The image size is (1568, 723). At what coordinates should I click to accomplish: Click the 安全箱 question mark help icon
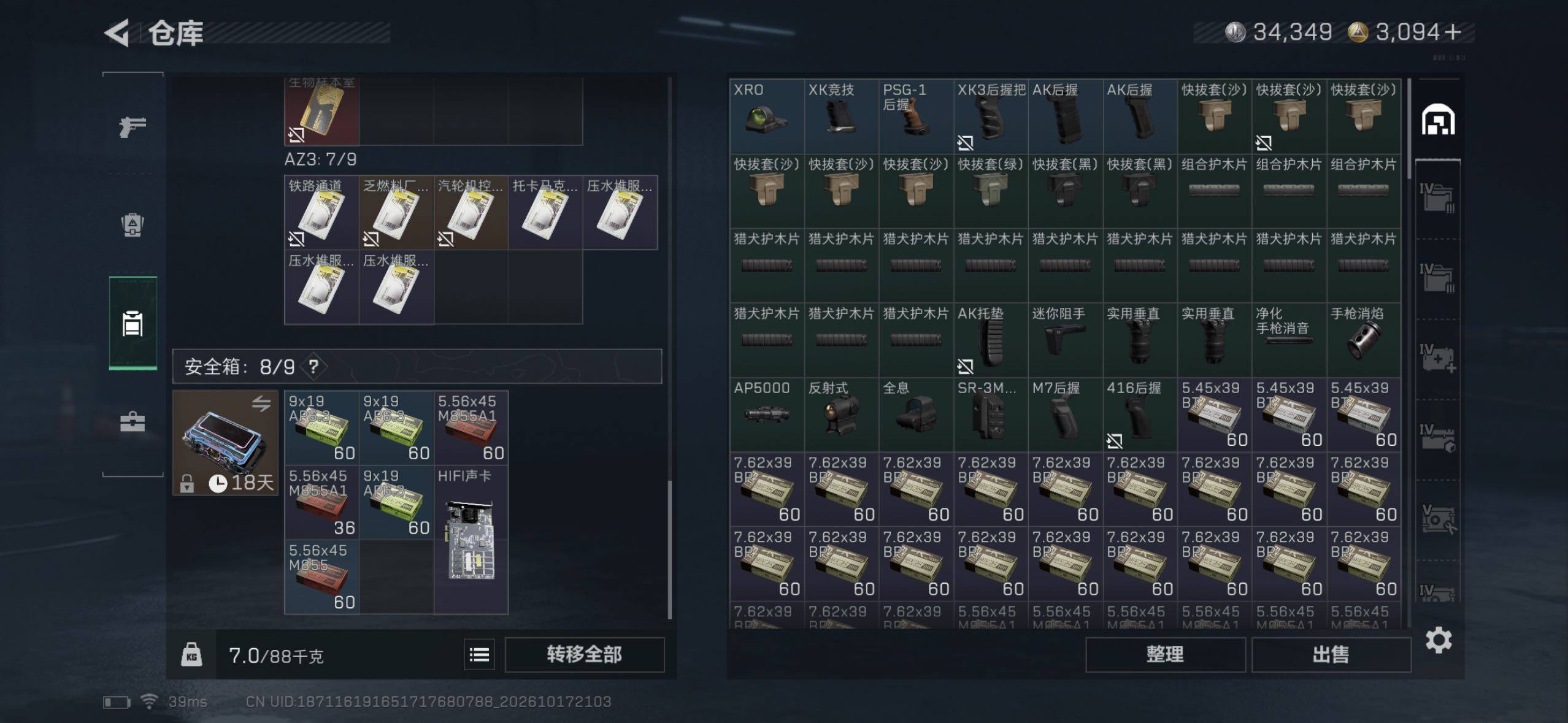tap(313, 367)
